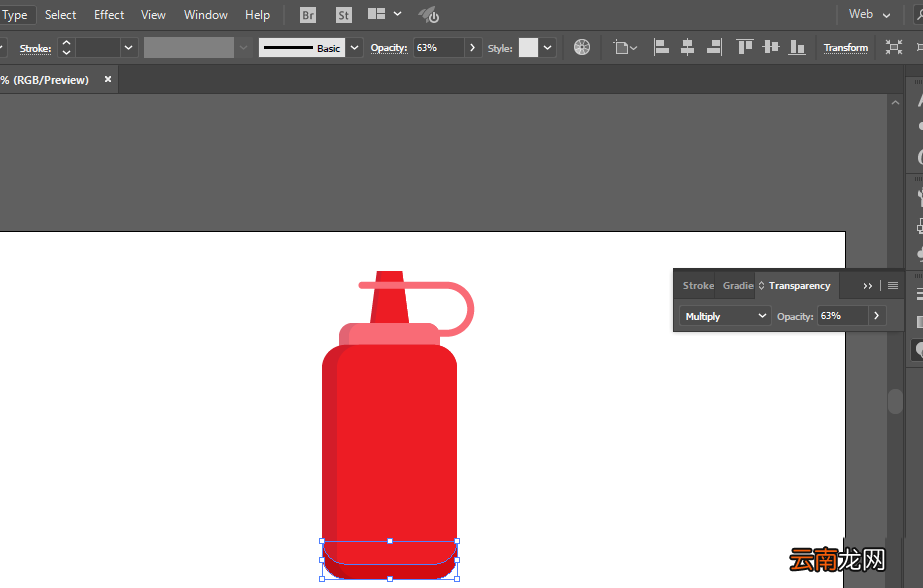Click Horizontal Align Left icon
Viewport: 923px width, 588px height.
tap(661, 47)
